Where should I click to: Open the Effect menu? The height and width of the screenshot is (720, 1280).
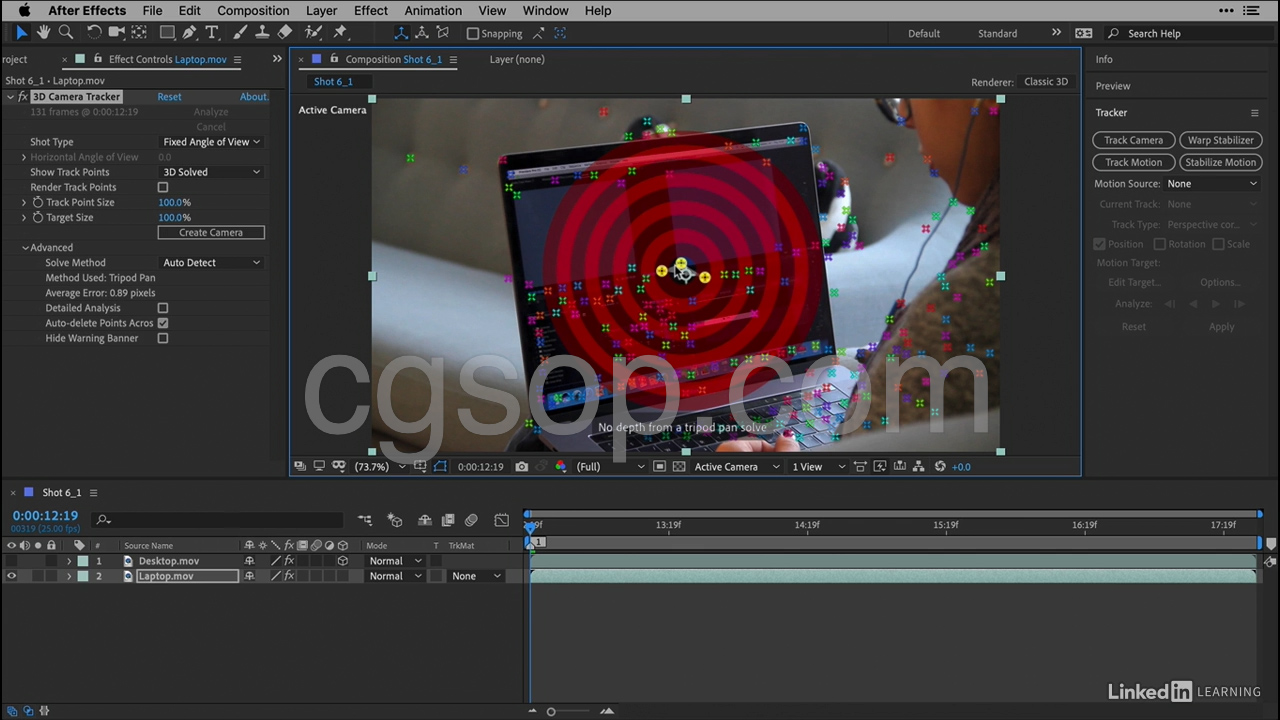371,11
